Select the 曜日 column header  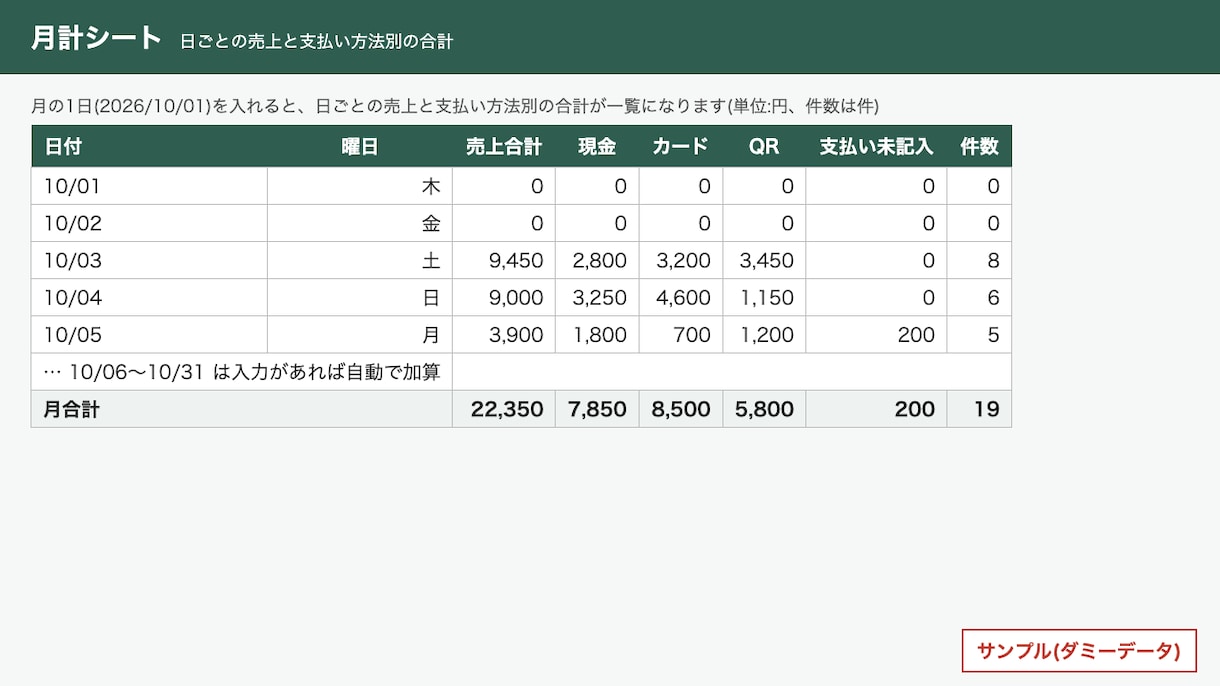(360, 147)
